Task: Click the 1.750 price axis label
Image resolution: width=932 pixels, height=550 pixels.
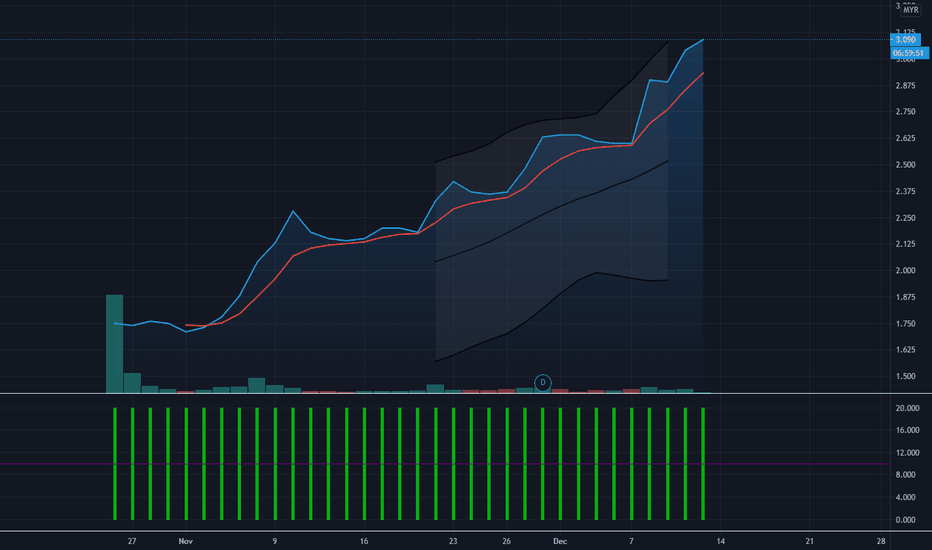Action: 905,324
